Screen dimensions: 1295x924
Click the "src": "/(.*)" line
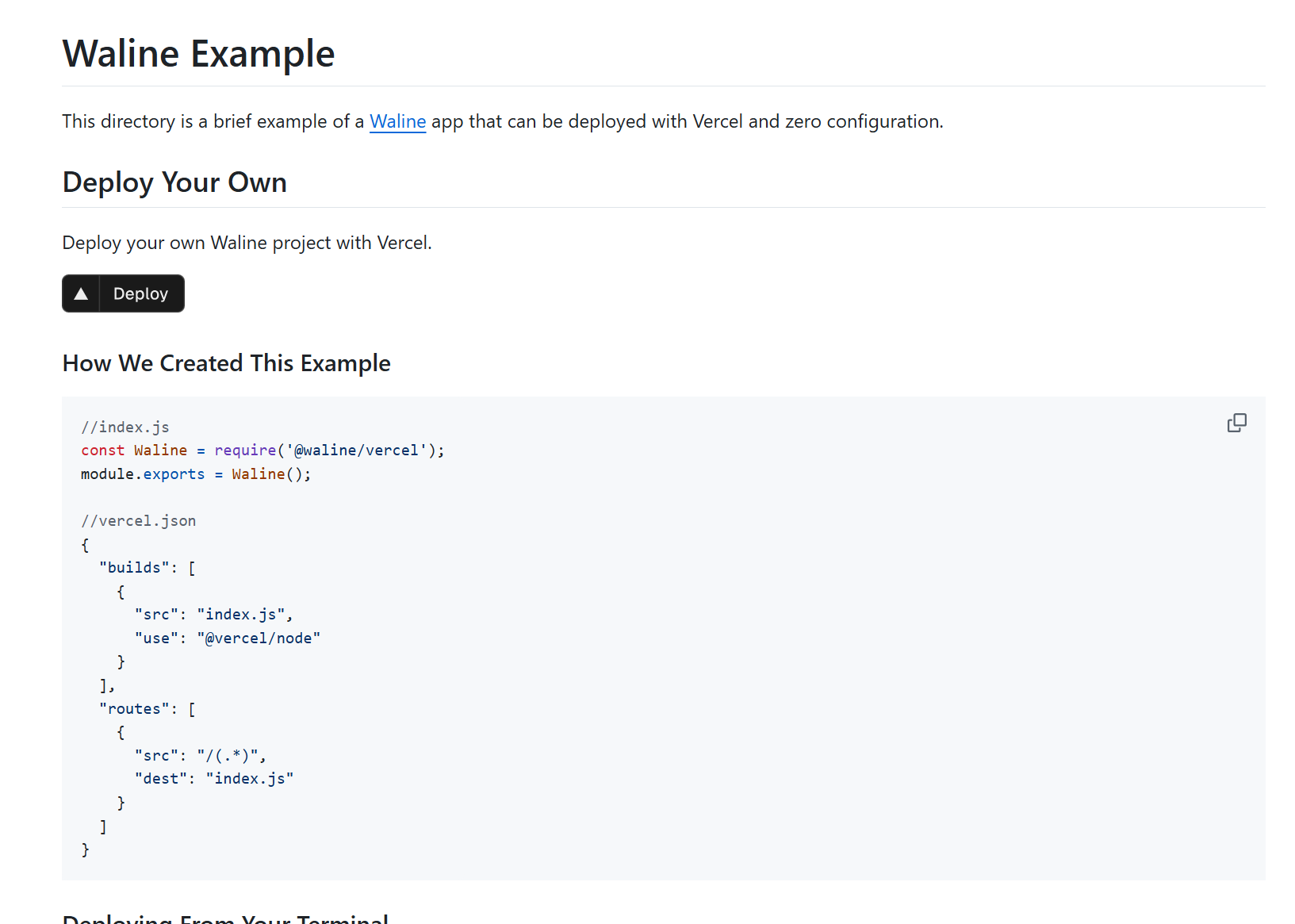[200, 756]
